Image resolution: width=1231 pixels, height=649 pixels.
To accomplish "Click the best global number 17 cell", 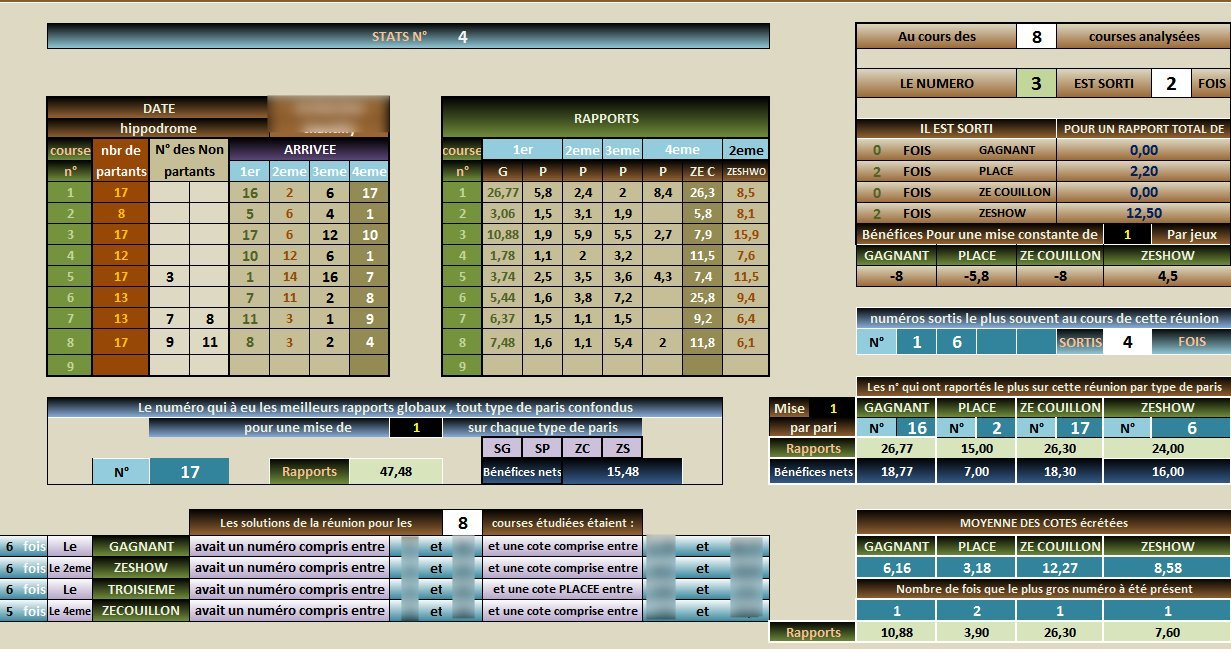I will click(x=189, y=471).
